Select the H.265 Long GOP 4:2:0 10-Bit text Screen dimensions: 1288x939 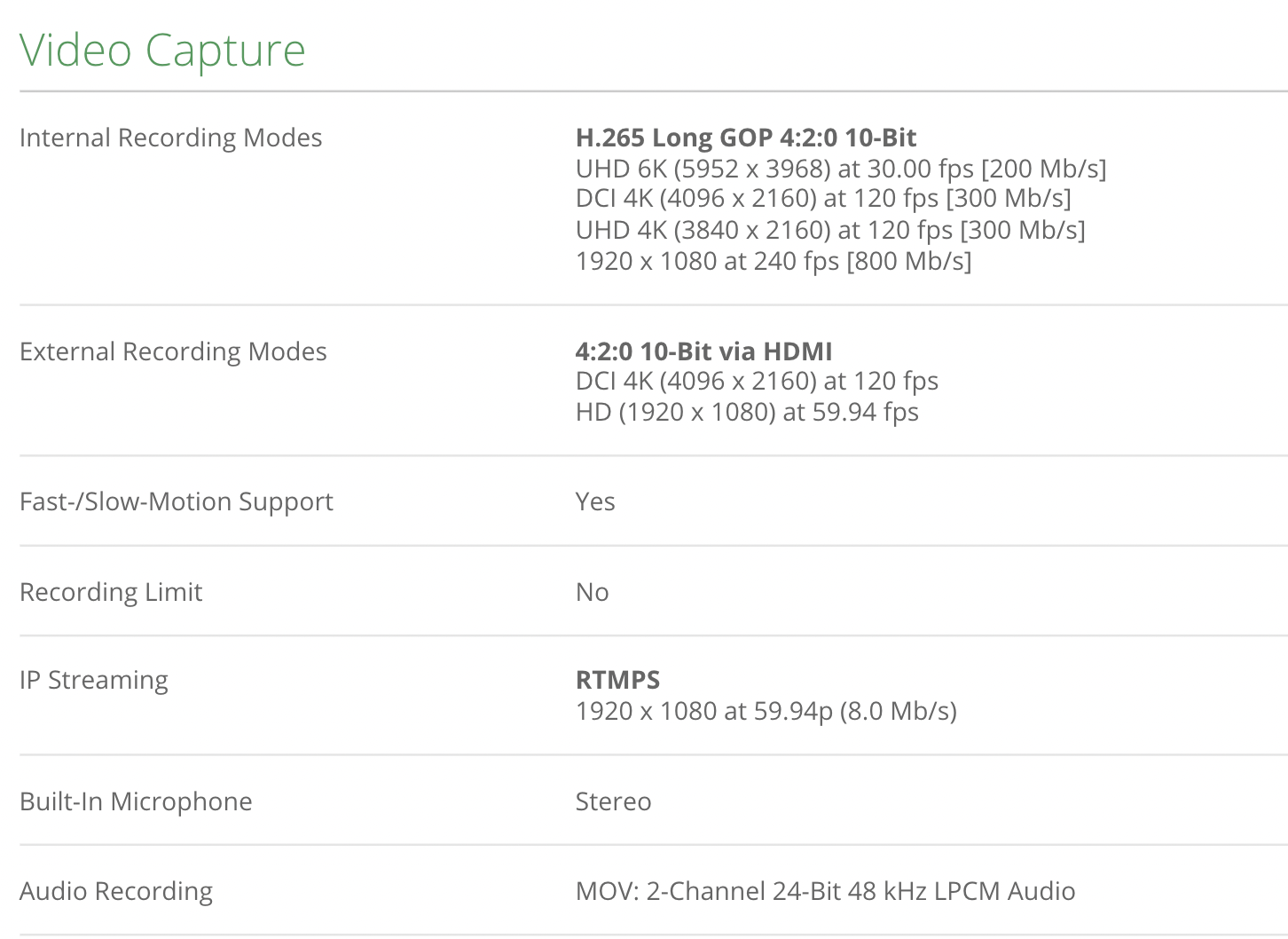(745, 138)
